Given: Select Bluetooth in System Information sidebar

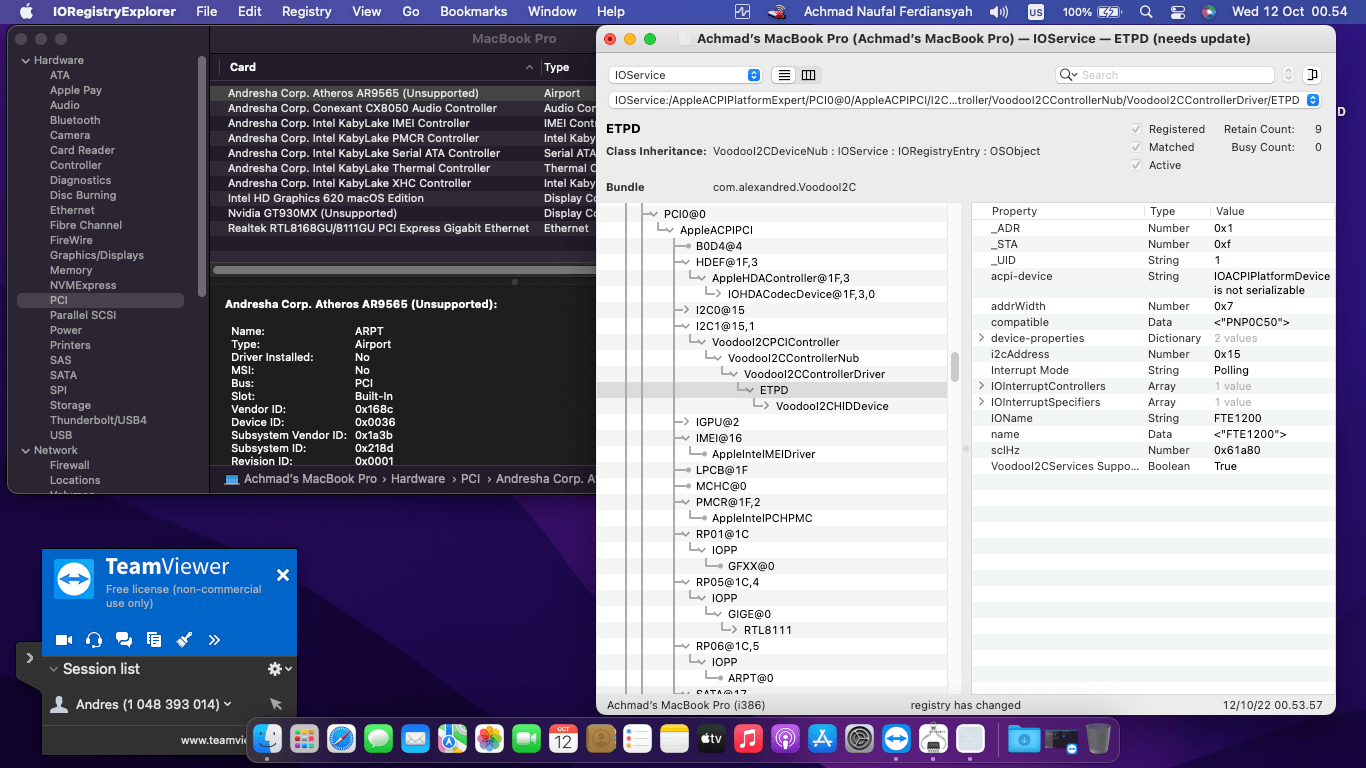Looking at the screenshot, I should [x=75, y=120].
